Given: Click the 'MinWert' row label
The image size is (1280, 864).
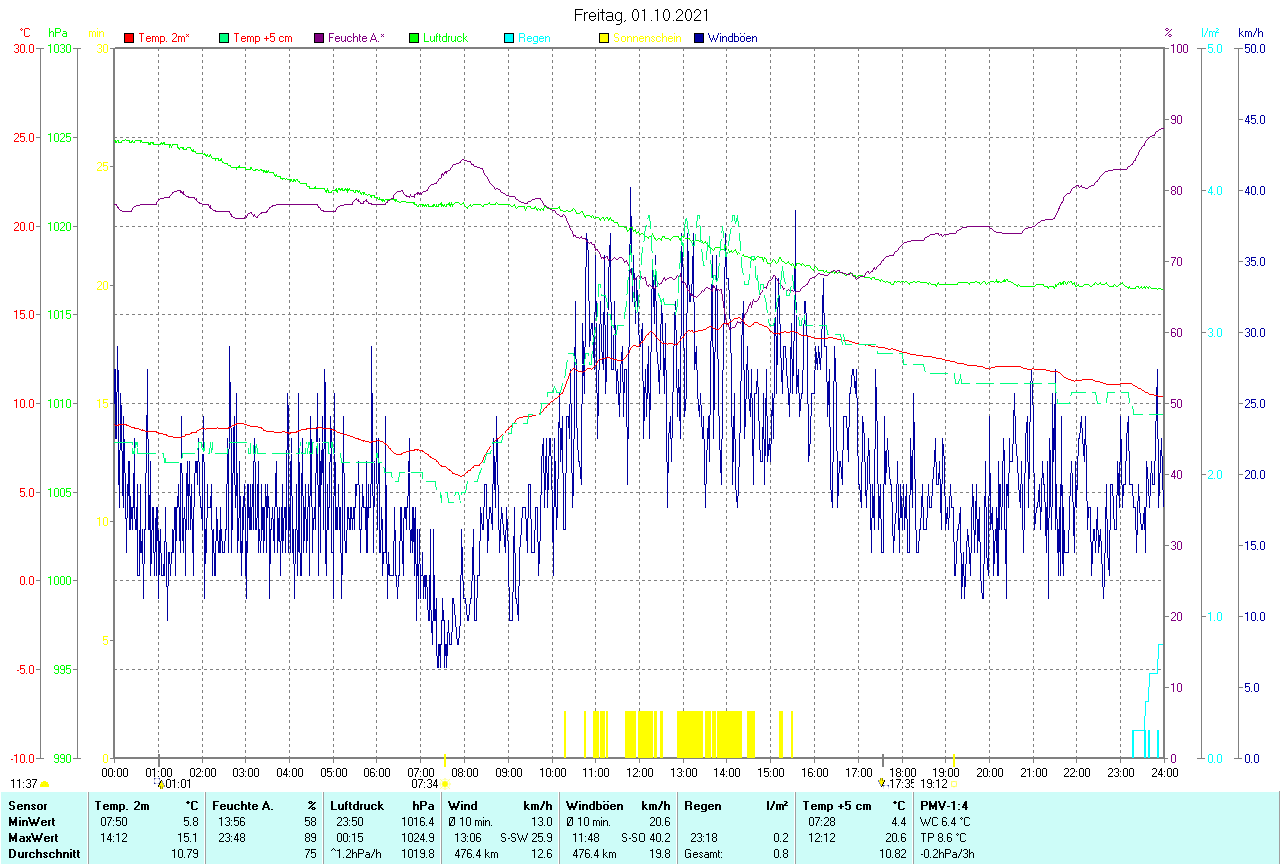Looking at the screenshot, I should click(31, 822).
